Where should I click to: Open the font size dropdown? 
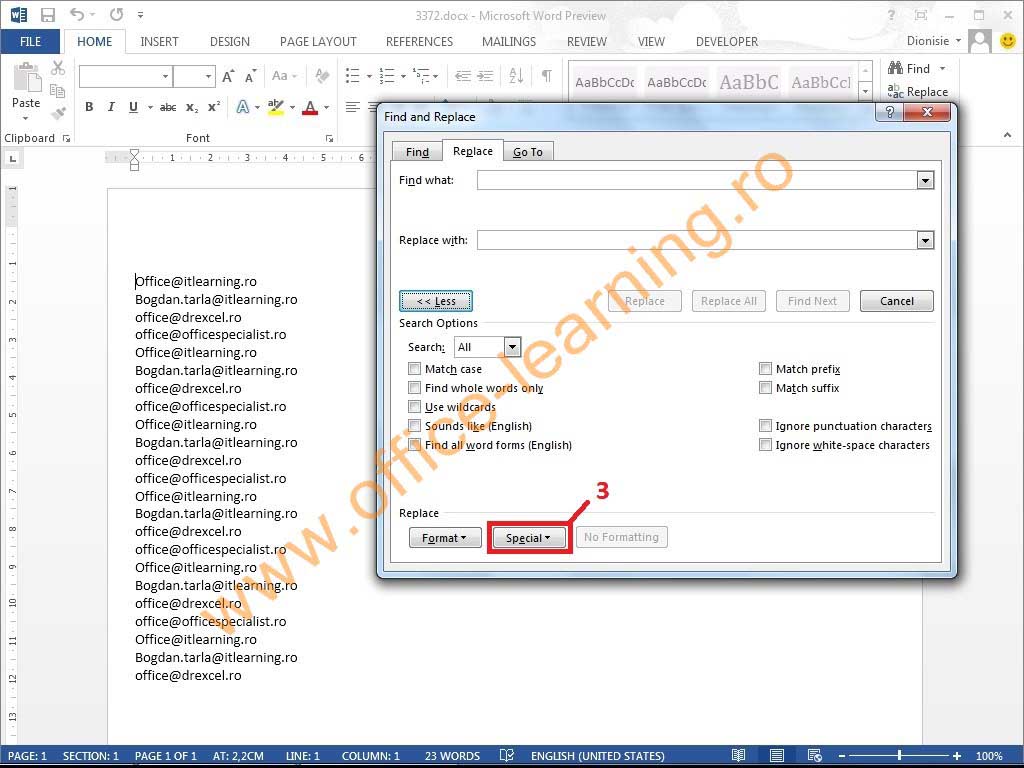(208, 76)
